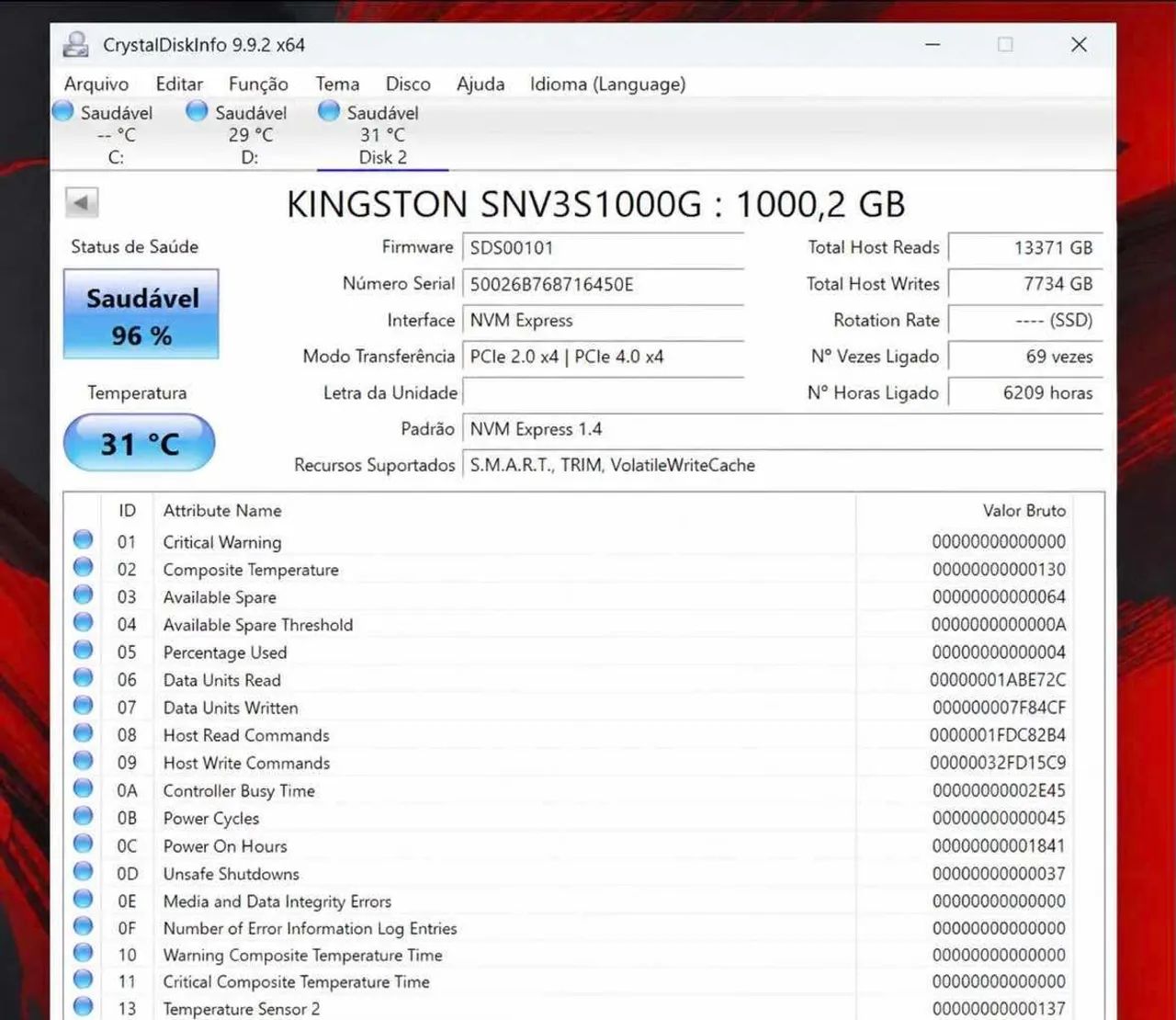Viewport: 1176px width, 1020px height.
Task: Close the CrystalDiskInfo window
Action: pyautogui.click(x=1080, y=44)
